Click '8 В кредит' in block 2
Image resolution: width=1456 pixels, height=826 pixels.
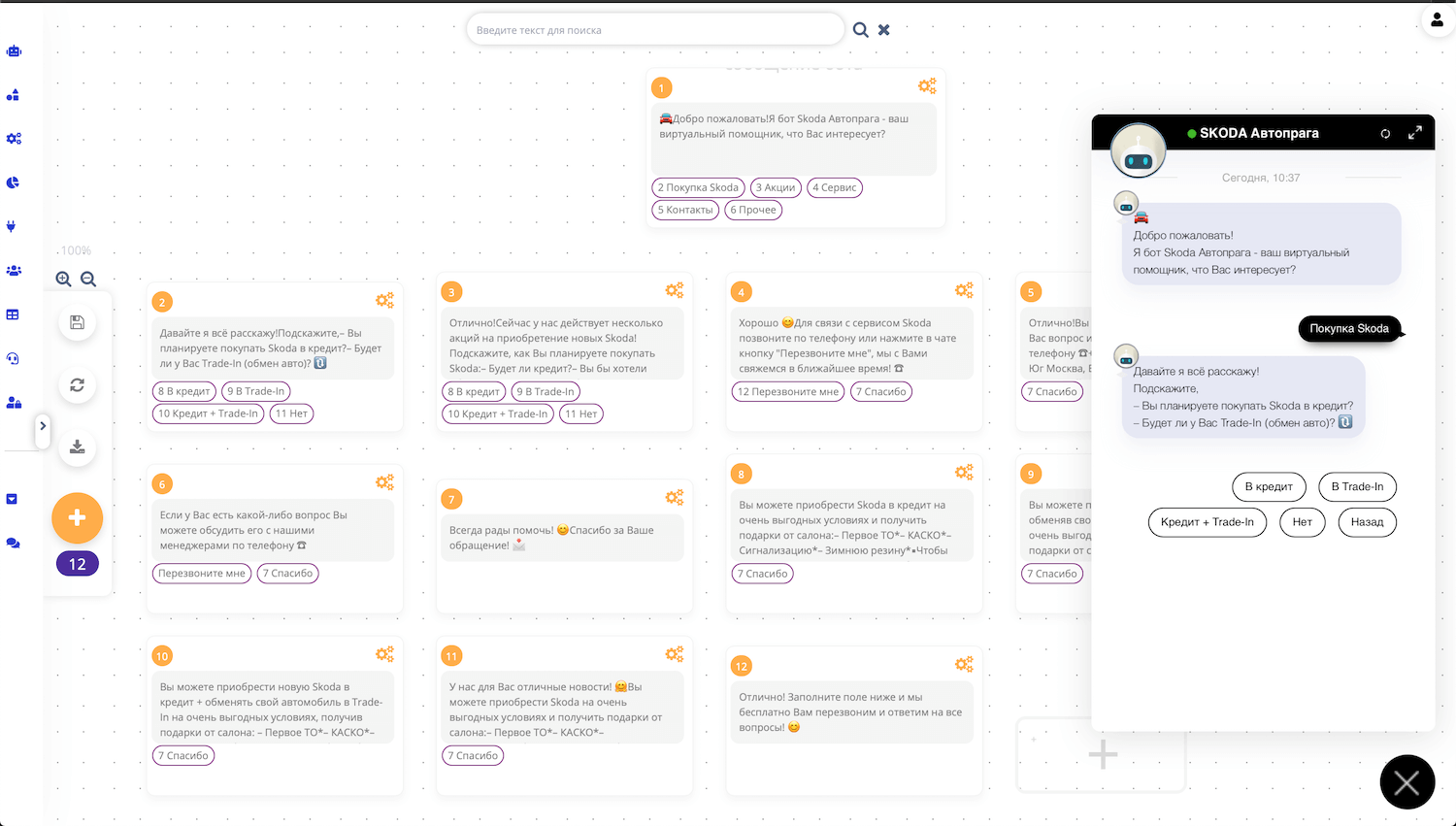[184, 391]
